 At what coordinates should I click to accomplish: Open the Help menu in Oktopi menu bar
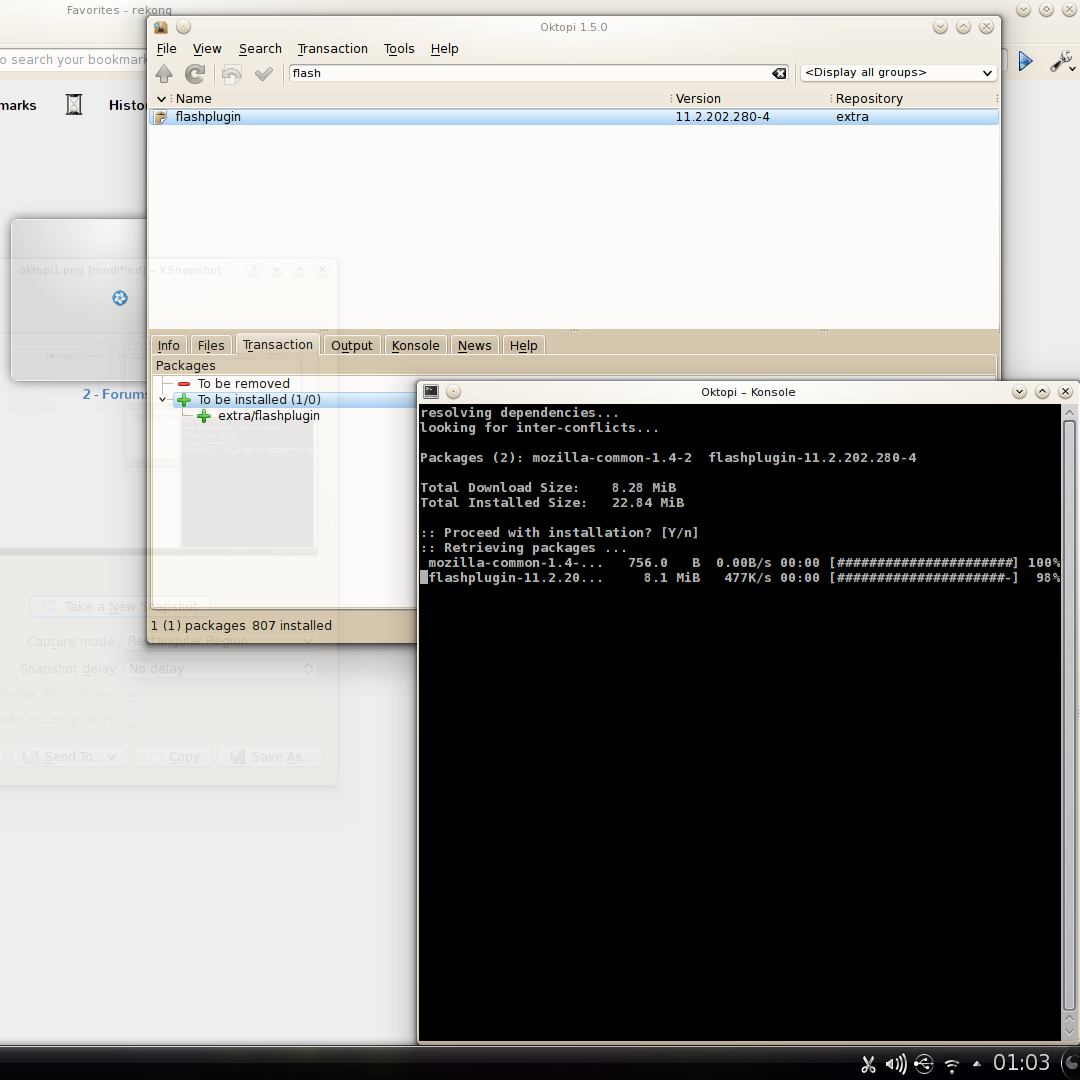click(444, 49)
